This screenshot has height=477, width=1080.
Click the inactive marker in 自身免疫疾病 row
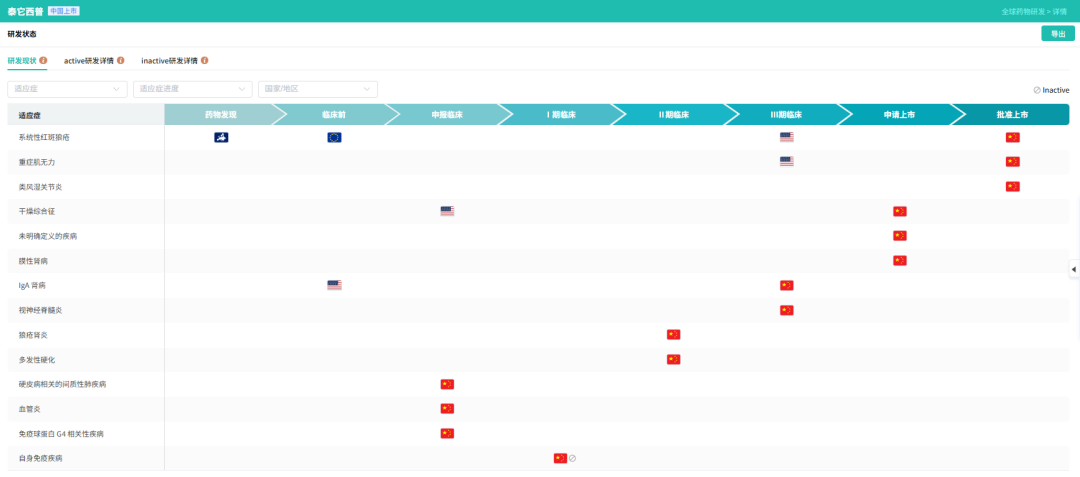point(573,458)
